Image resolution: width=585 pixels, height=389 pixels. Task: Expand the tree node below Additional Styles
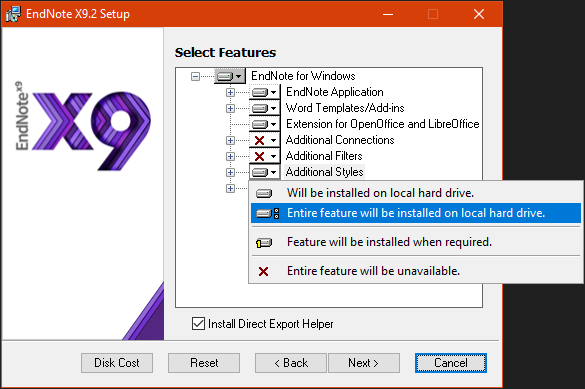click(x=230, y=189)
